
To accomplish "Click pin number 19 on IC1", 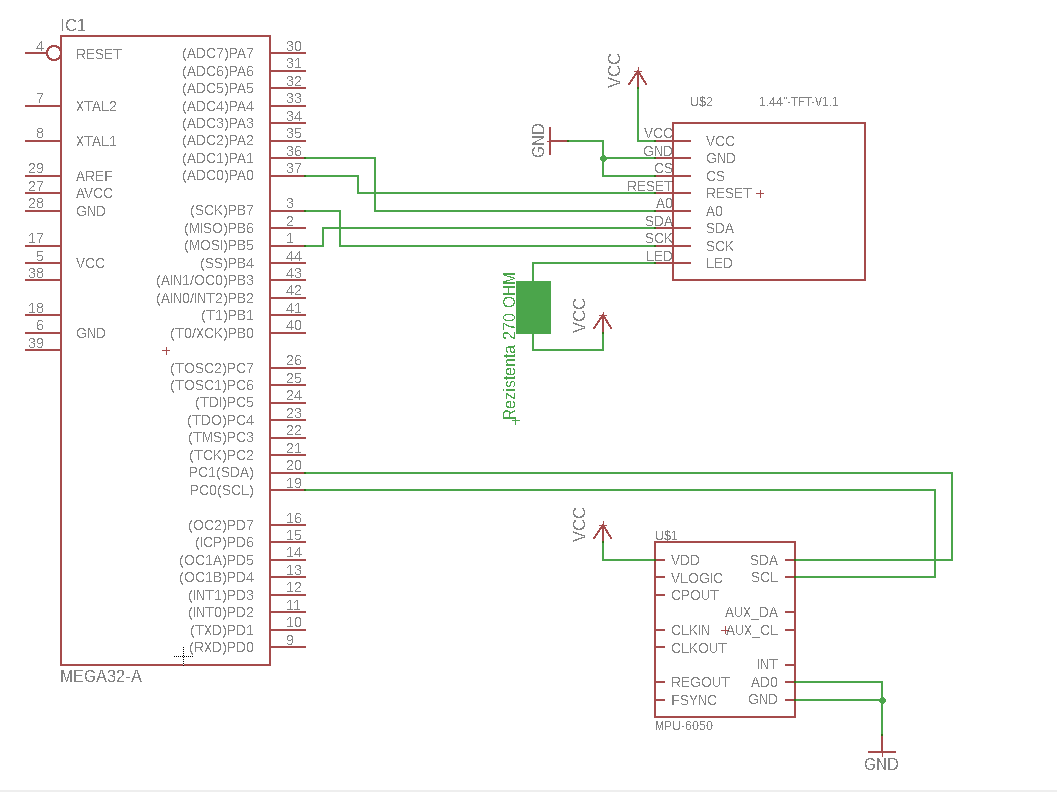I will click(x=293, y=483).
